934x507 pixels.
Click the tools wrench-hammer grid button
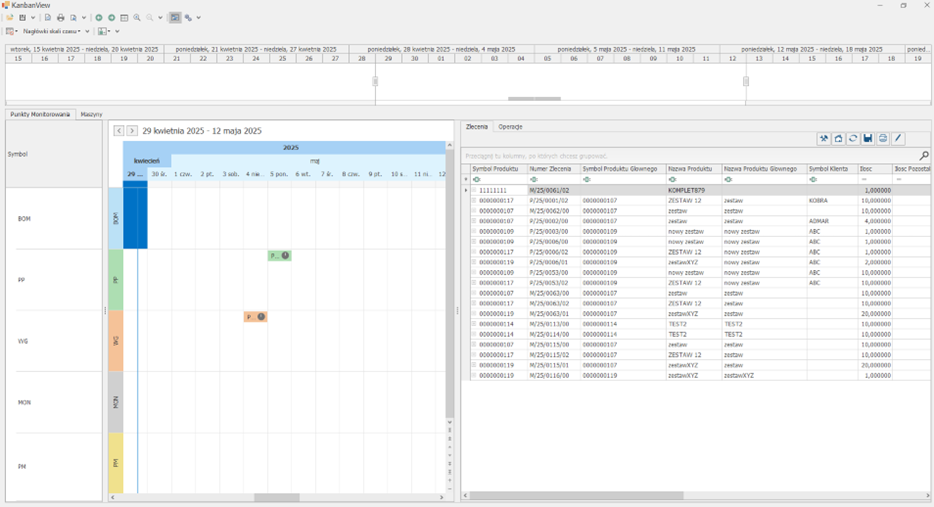pos(823,138)
